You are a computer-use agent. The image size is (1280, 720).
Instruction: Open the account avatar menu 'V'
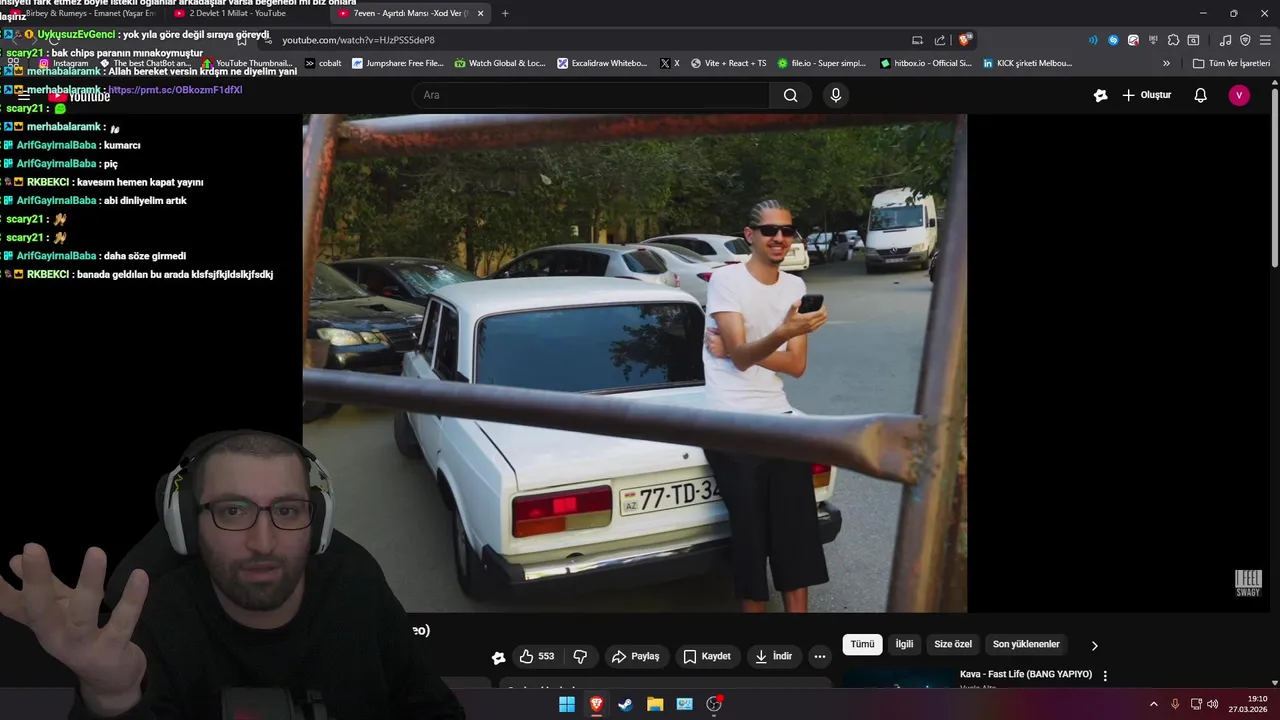click(1239, 95)
